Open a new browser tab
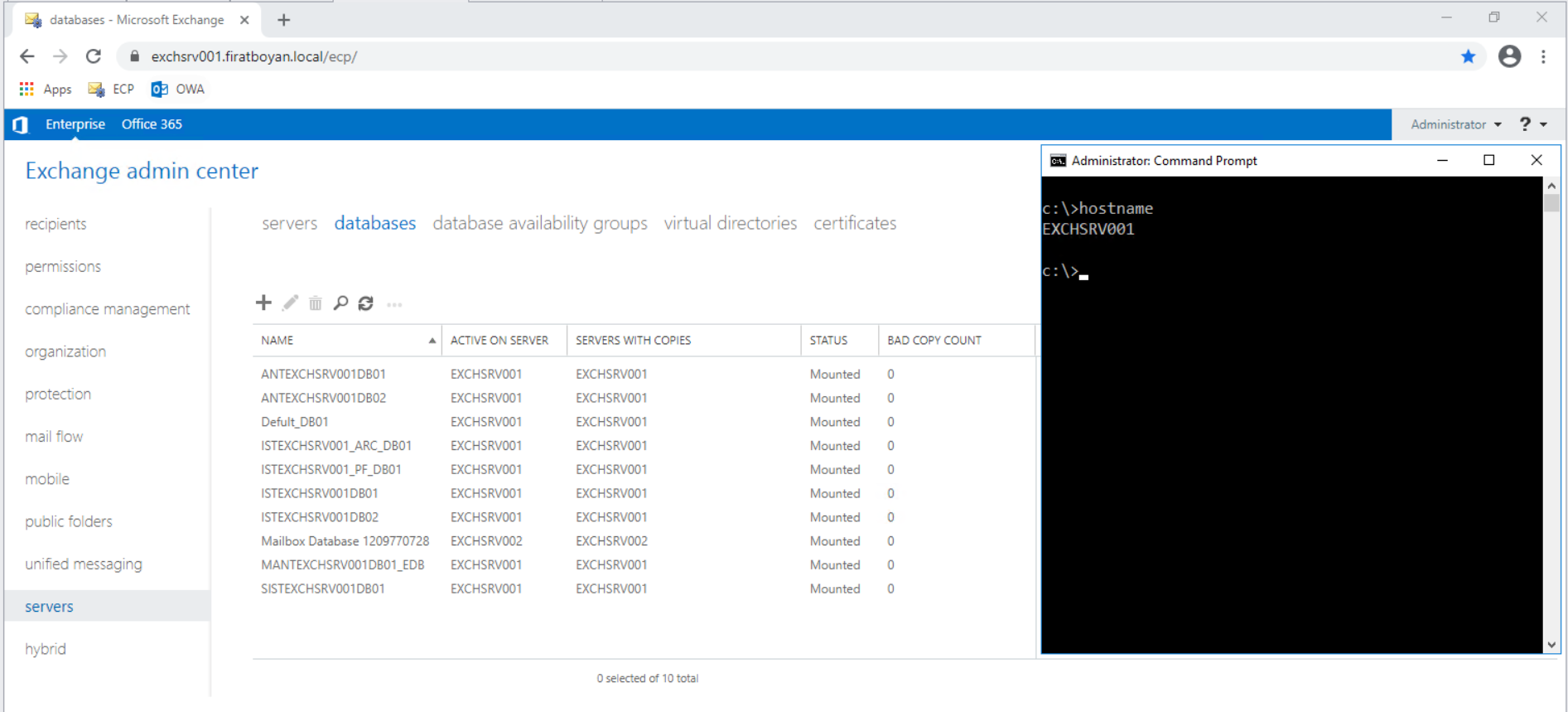1568x712 pixels. coord(283,20)
